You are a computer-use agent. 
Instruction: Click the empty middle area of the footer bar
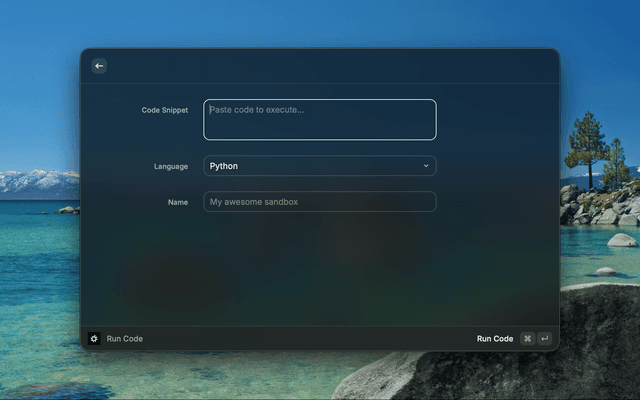pos(310,339)
